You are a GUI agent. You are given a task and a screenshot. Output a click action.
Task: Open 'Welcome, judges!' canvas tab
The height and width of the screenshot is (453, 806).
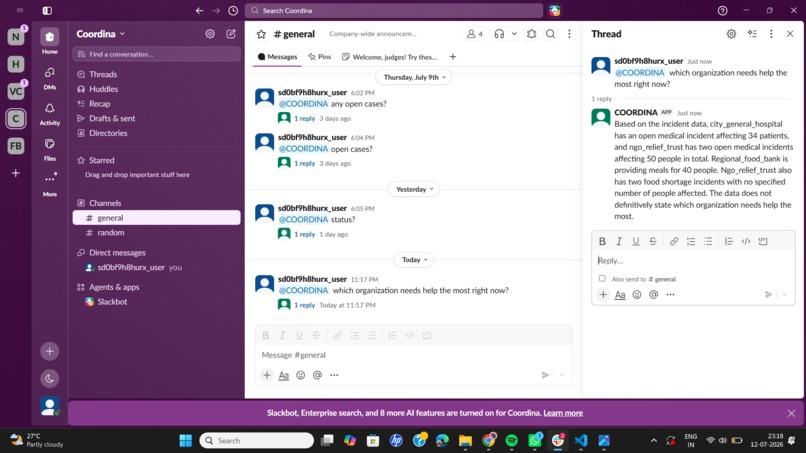[x=389, y=57]
